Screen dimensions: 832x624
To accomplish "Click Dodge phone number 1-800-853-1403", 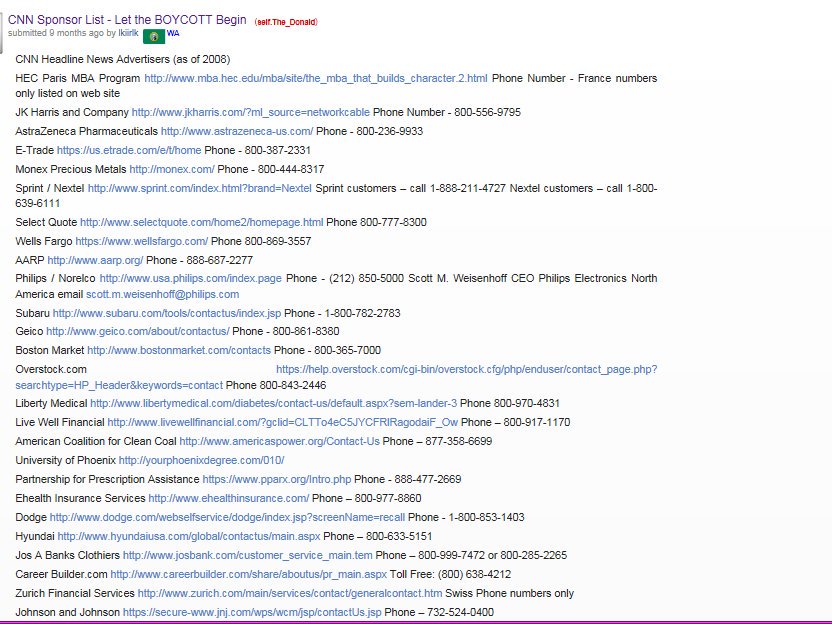I will [487, 517].
